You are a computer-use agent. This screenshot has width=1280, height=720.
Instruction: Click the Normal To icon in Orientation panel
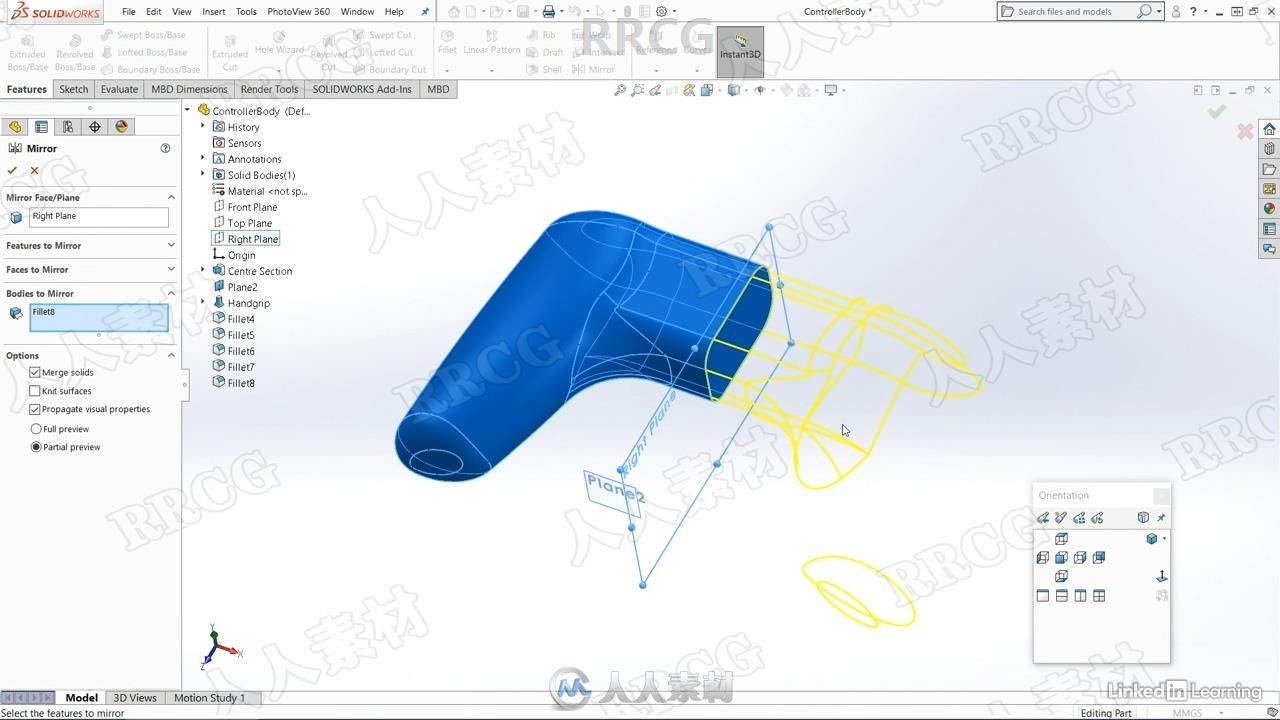(1162, 576)
